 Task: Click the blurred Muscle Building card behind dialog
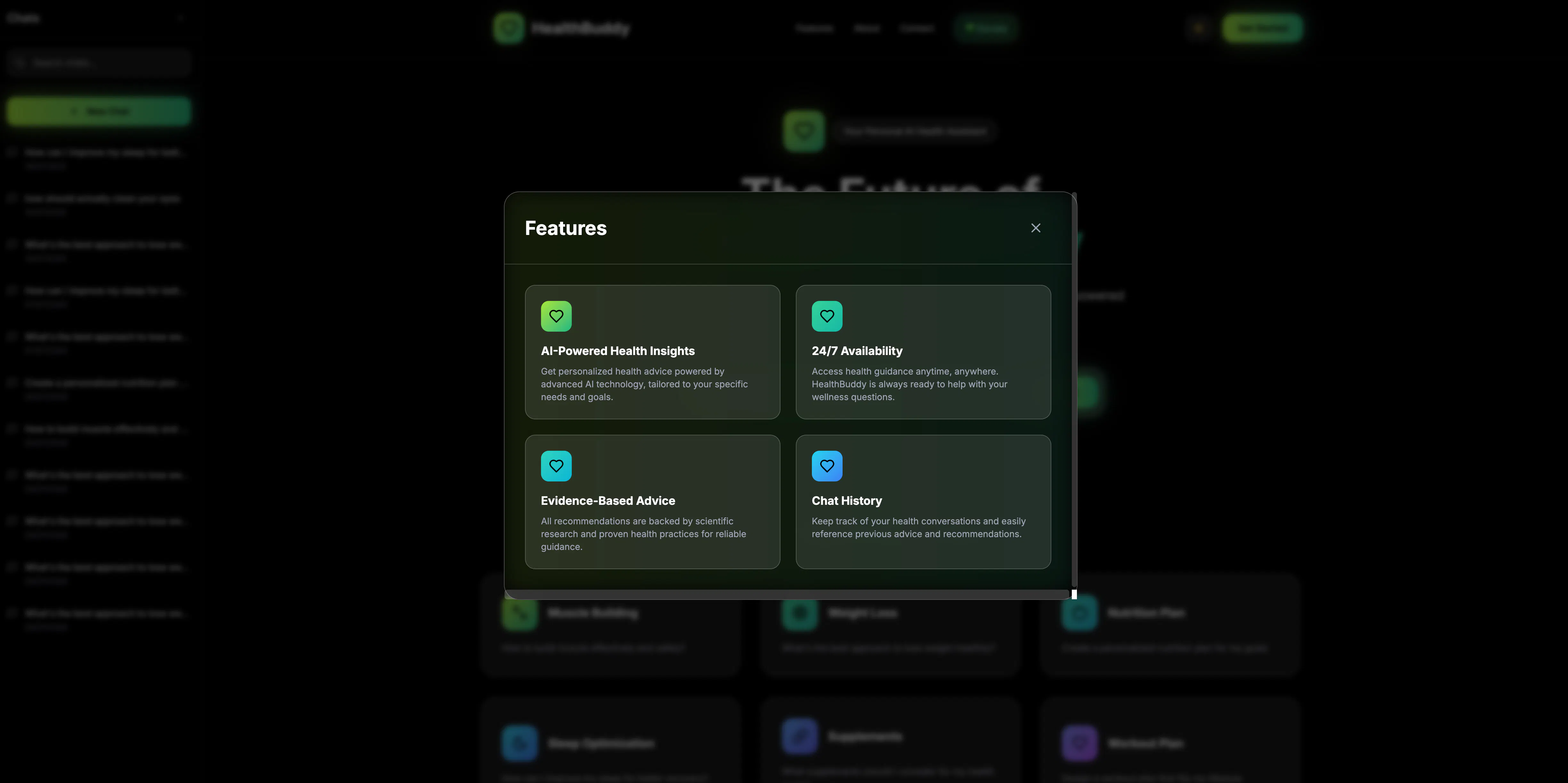(610, 625)
